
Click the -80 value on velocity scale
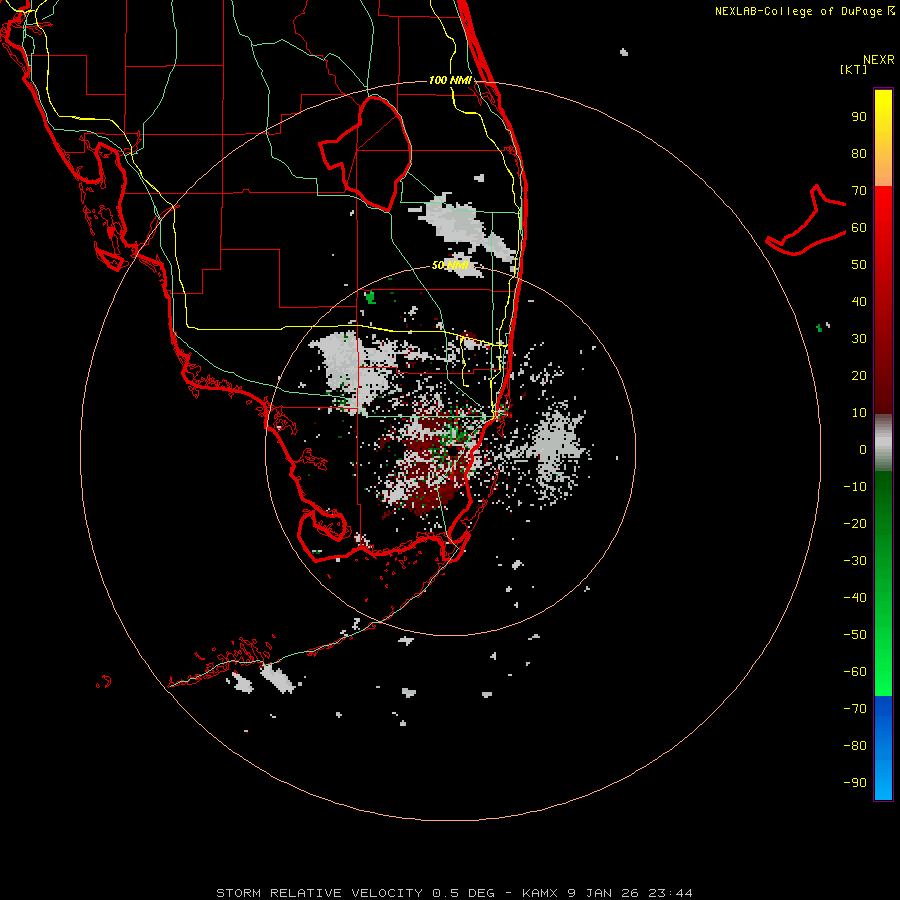(855, 746)
